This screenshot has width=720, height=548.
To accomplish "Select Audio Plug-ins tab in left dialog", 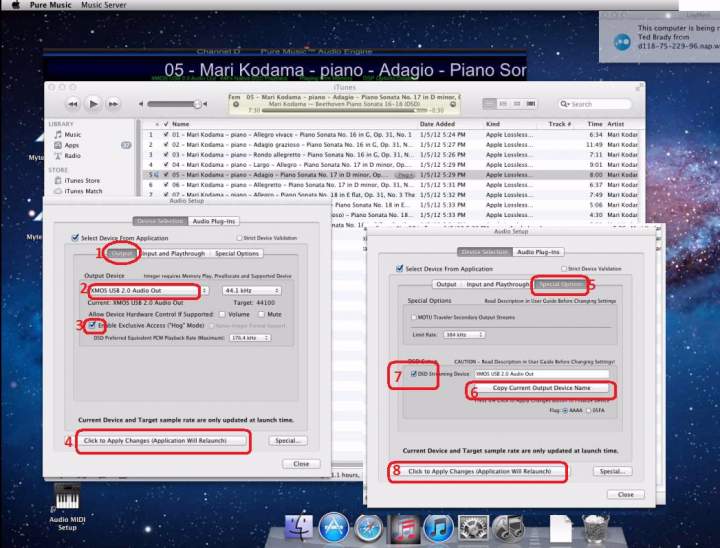I will (214, 221).
